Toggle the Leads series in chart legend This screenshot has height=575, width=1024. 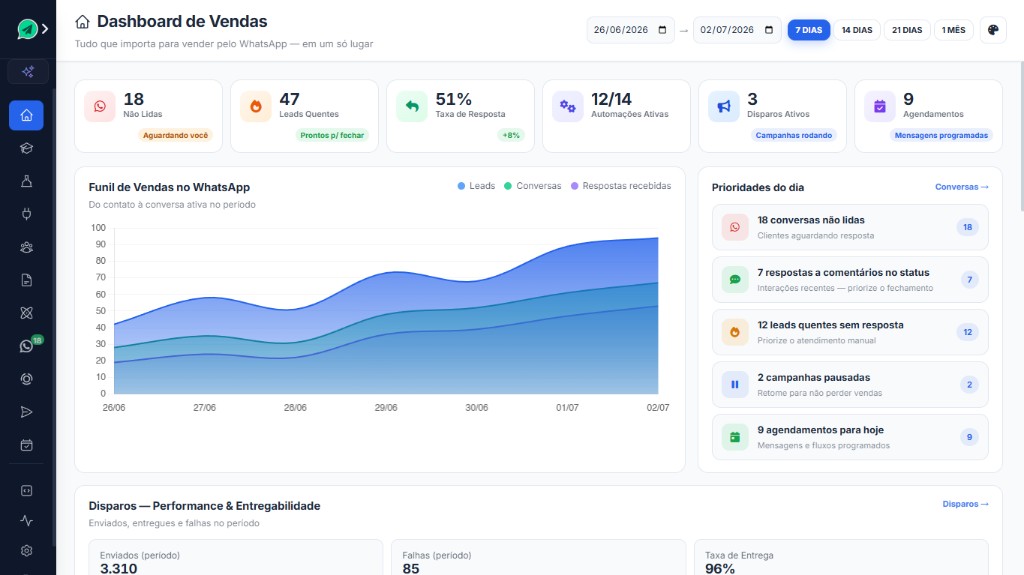tap(476, 186)
